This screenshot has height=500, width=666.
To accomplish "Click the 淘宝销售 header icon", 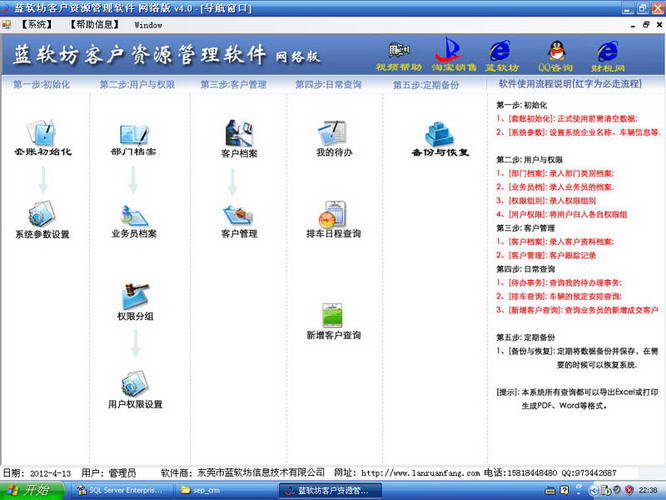I will pyautogui.click(x=454, y=54).
